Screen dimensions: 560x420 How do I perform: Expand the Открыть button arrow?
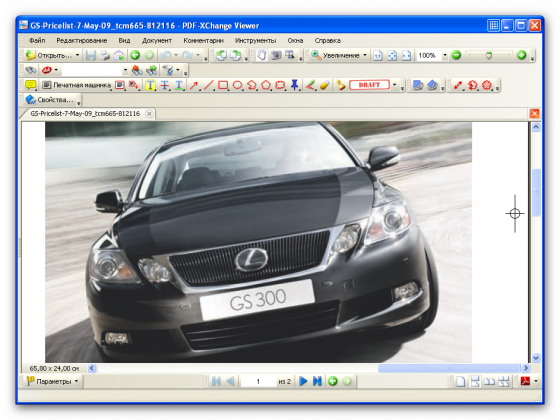tap(77, 55)
